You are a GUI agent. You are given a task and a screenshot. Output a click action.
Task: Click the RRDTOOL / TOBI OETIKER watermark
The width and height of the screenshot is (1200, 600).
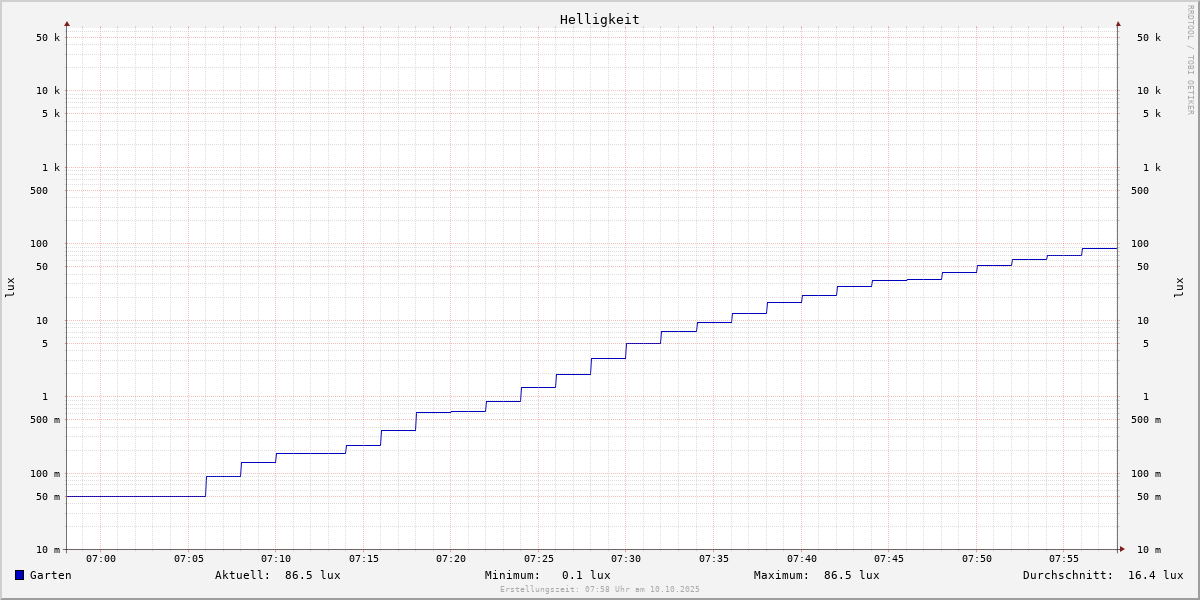click(x=1190, y=59)
